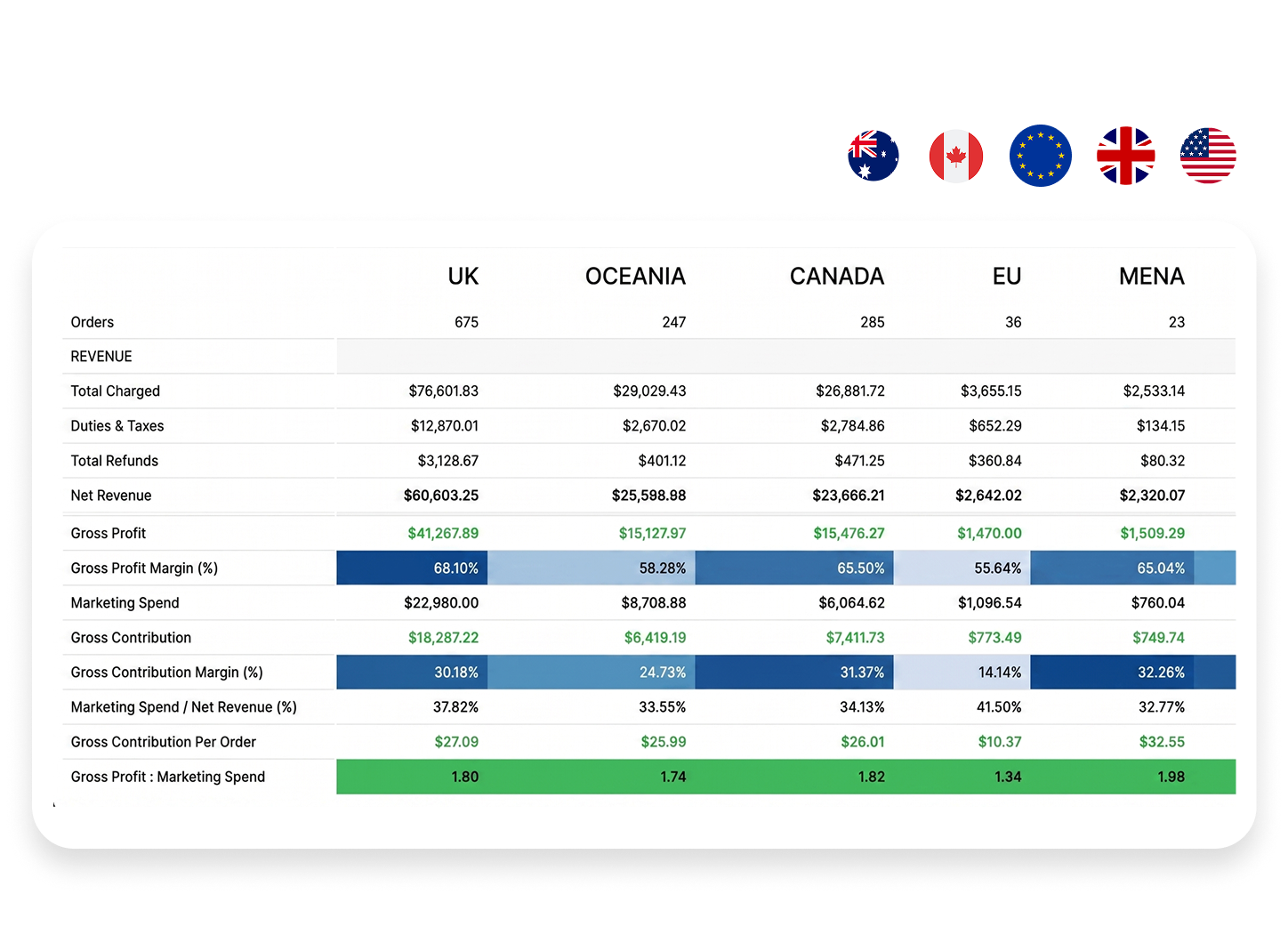
Task: Select the 1.74 ratio cell
Action: pyautogui.click(x=592, y=777)
